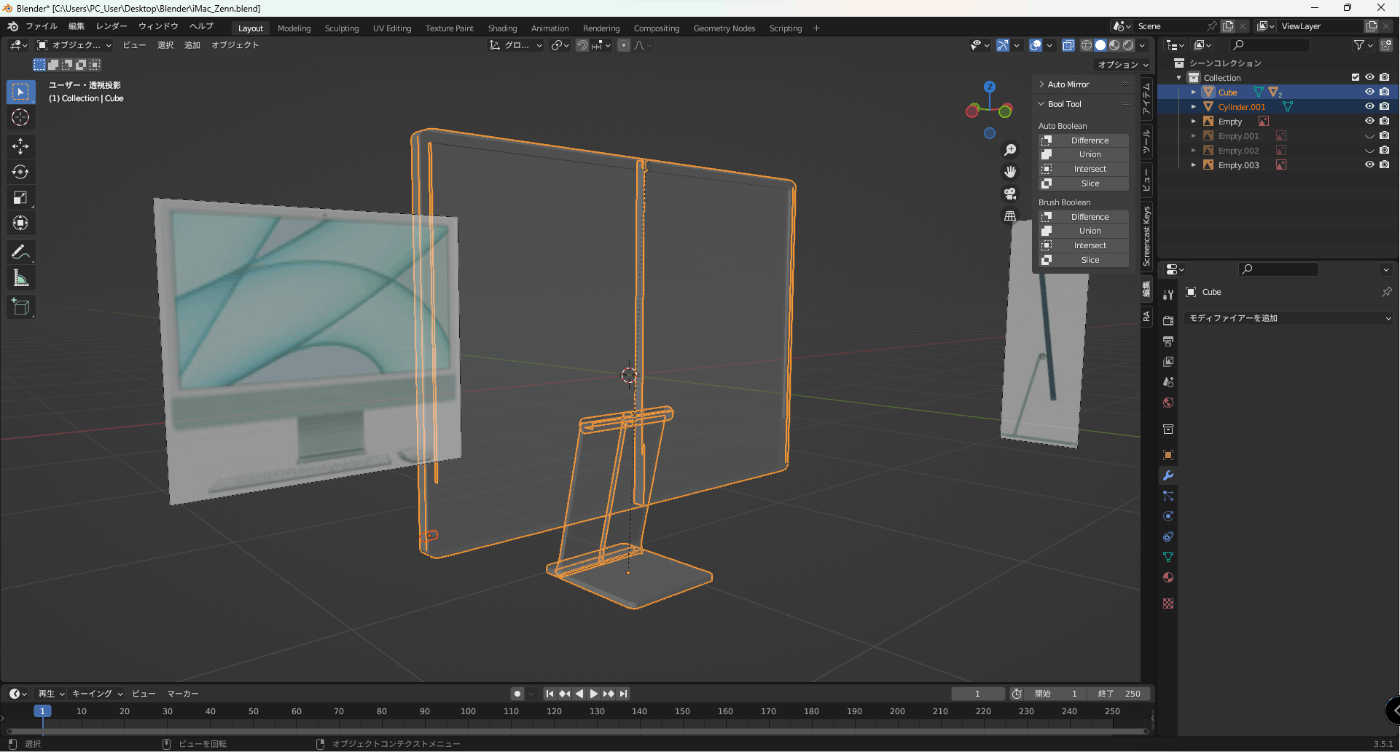Hide the Cube object in outliner
The width and height of the screenshot is (1400, 752).
coord(1370,92)
